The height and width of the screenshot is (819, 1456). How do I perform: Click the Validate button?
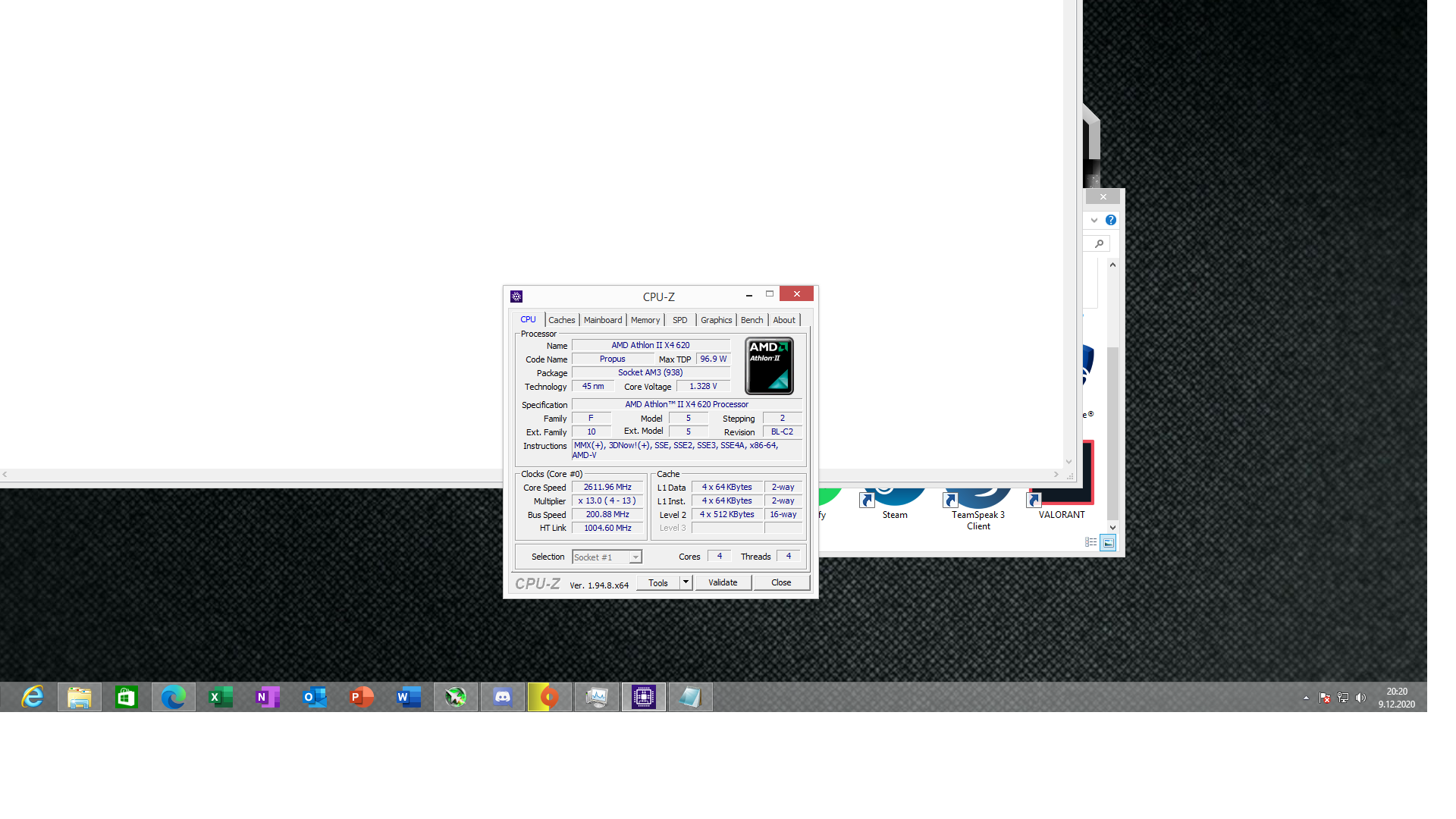pyautogui.click(x=723, y=582)
